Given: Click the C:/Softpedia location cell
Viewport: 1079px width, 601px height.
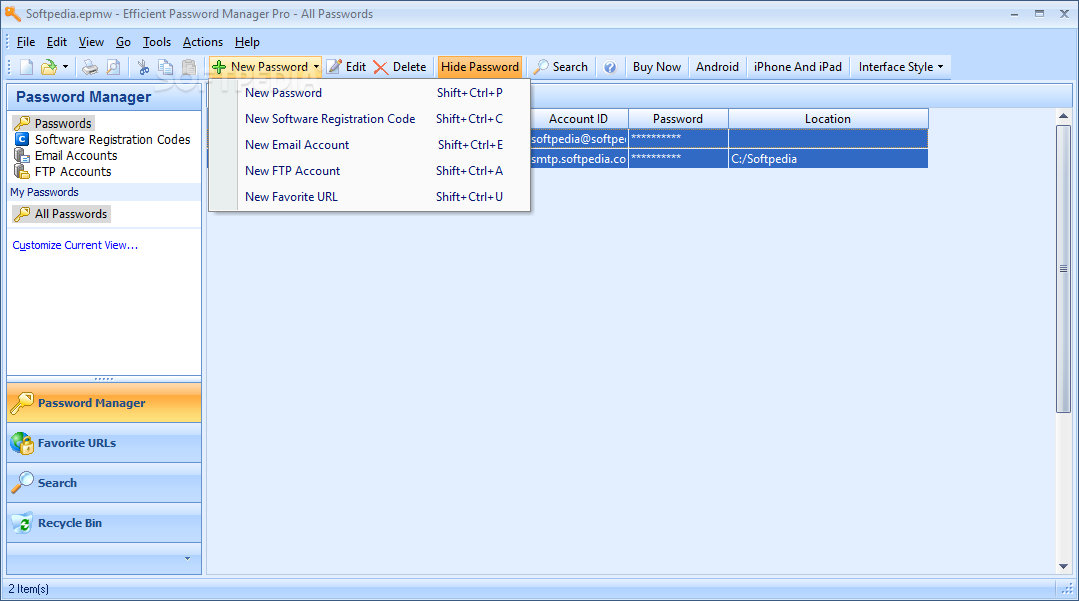Looking at the screenshot, I should coord(829,159).
